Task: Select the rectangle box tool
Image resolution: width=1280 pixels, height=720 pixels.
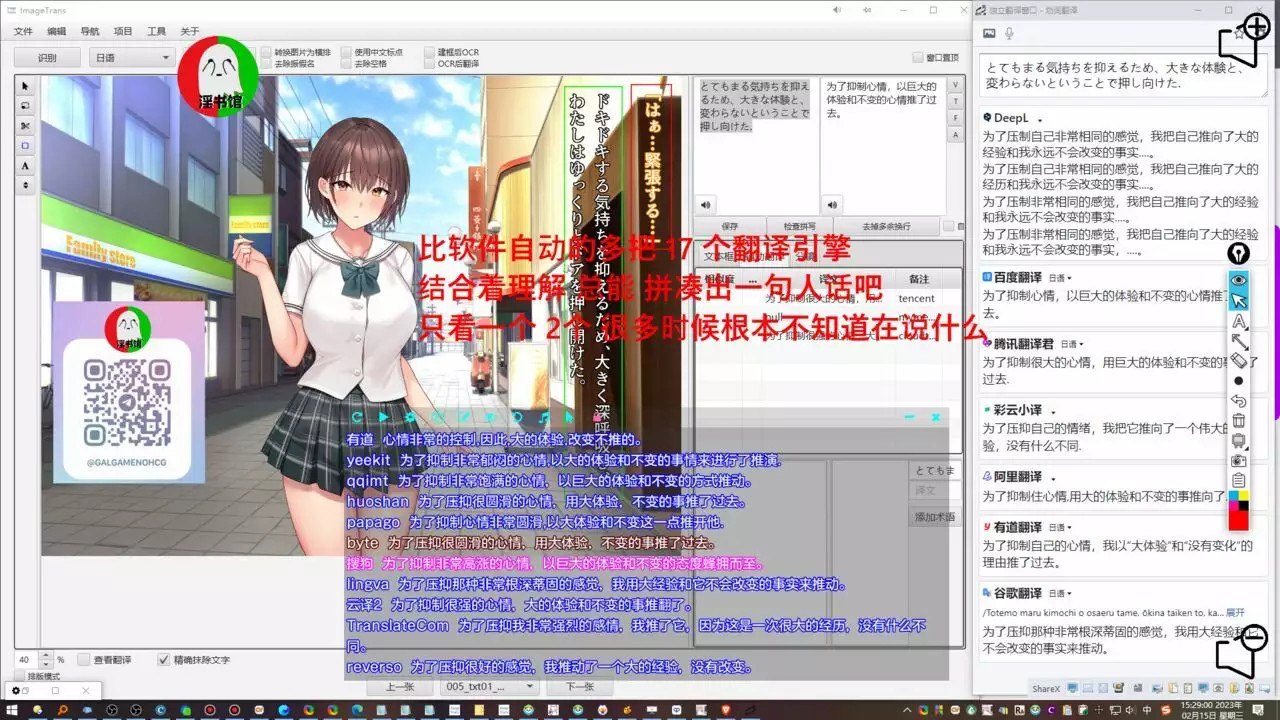Action: tap(26, 145)
